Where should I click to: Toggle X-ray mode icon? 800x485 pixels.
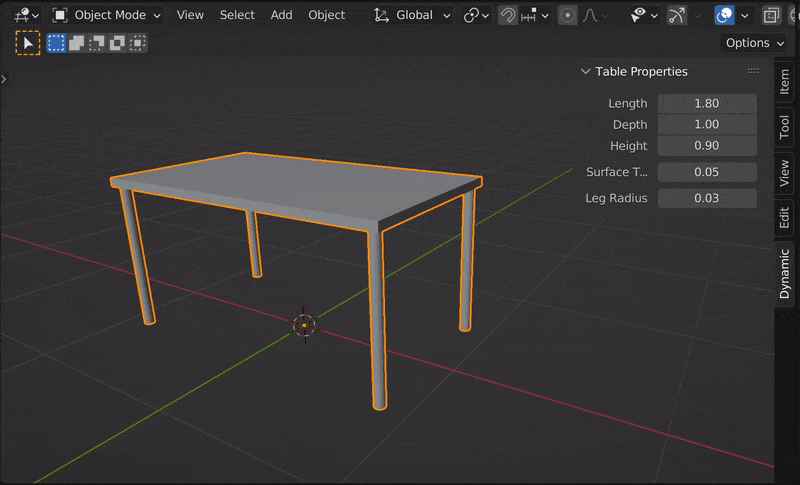(771, 15)
